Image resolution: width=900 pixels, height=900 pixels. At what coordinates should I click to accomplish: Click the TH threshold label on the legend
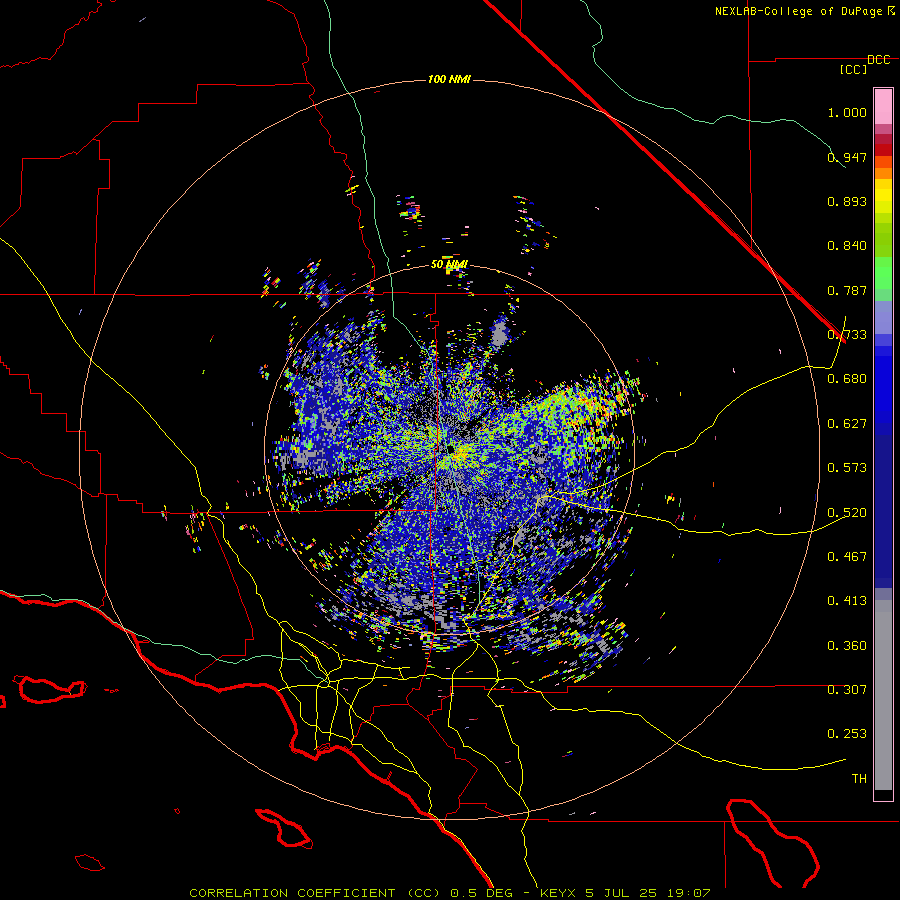[x=859, y=779]
